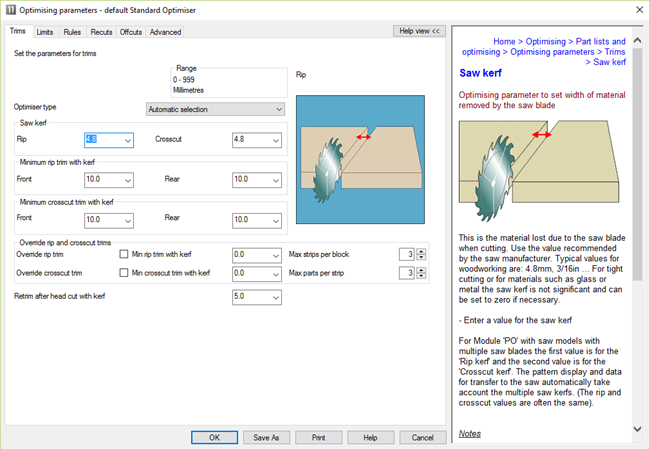650x450 pixels.
Task: Increase Max strips per block value
Action: (420, 251)
